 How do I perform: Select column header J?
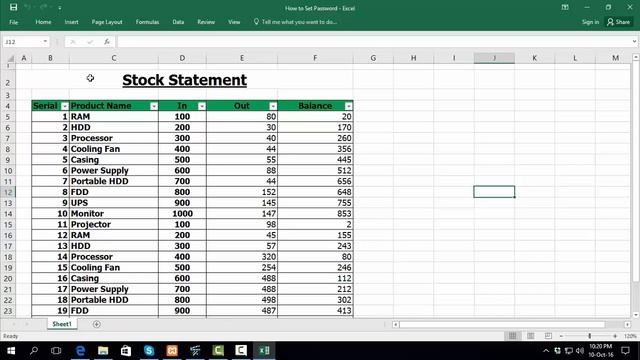click(x=494, y=58)
